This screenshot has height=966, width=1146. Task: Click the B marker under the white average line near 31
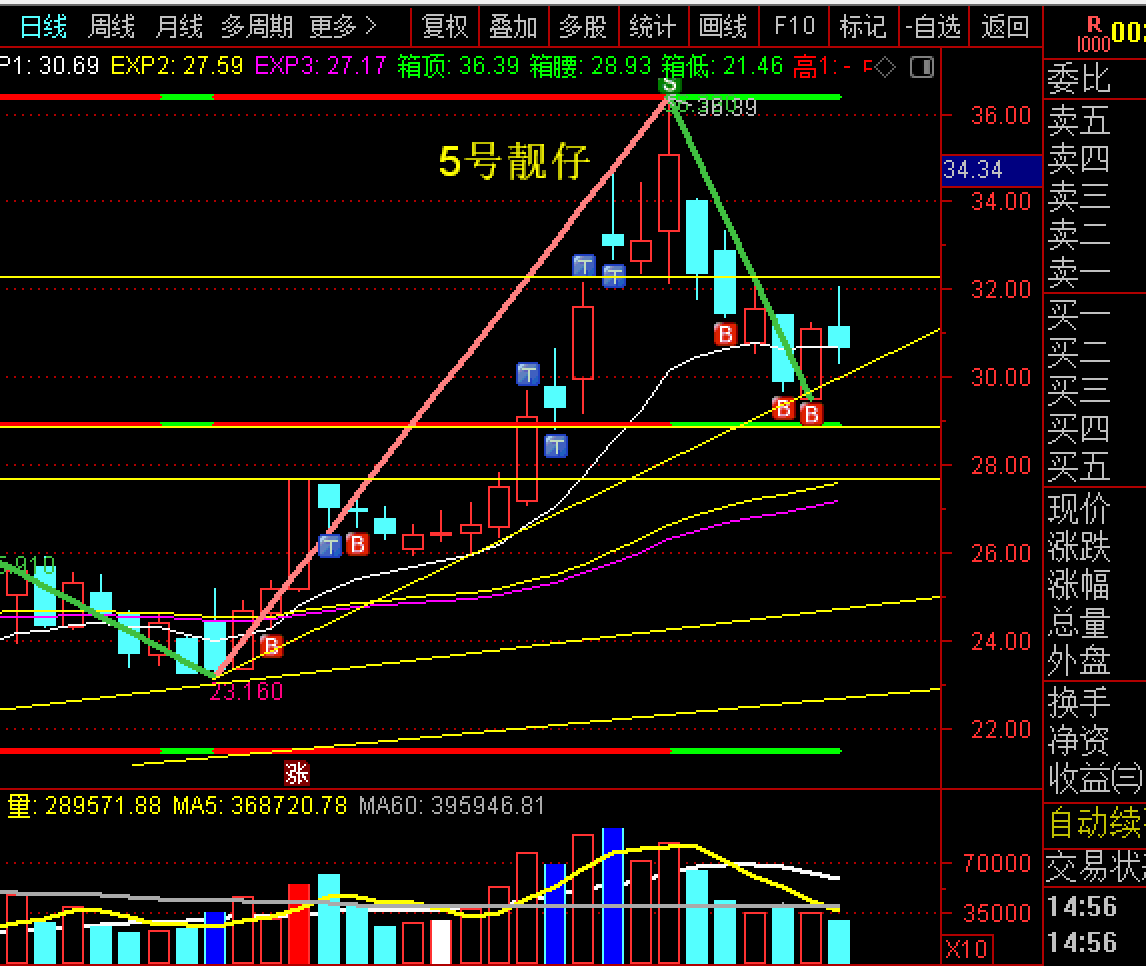tap(725, 334)
